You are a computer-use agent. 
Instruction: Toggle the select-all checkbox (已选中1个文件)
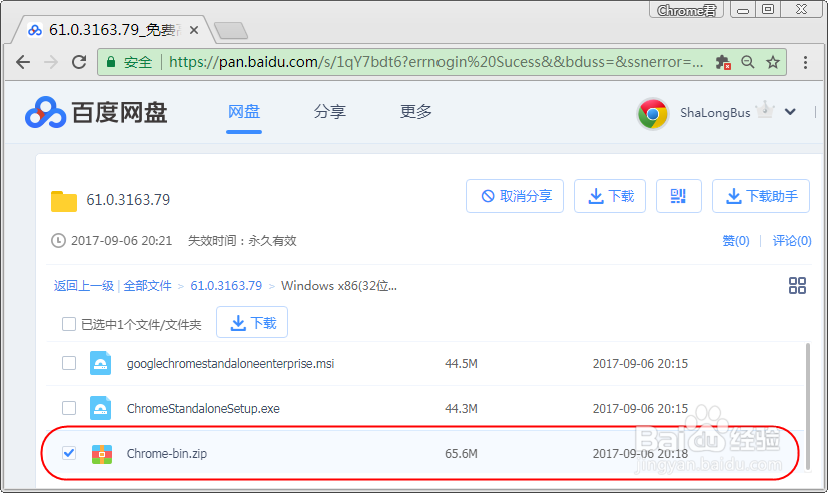(69, 324)
